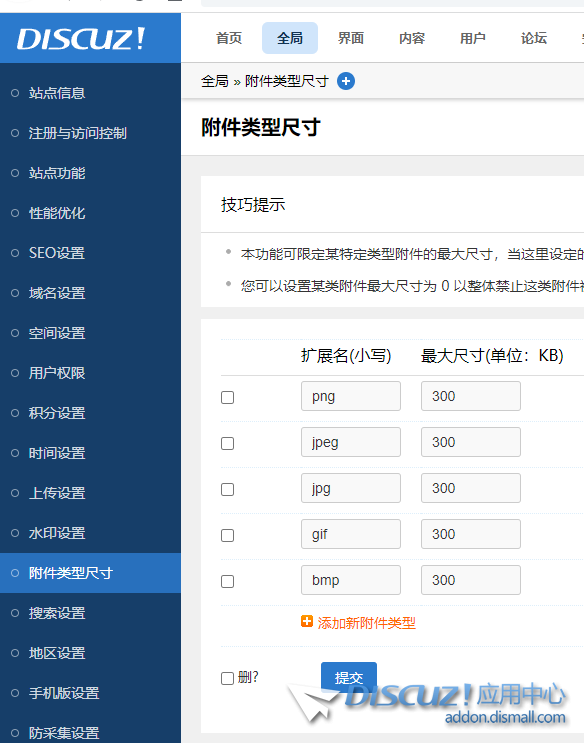Viewport: 584px width, 743px height.
Task: Click the 最大尺寸(单位：KB) column header
Action: pos(492,356)
